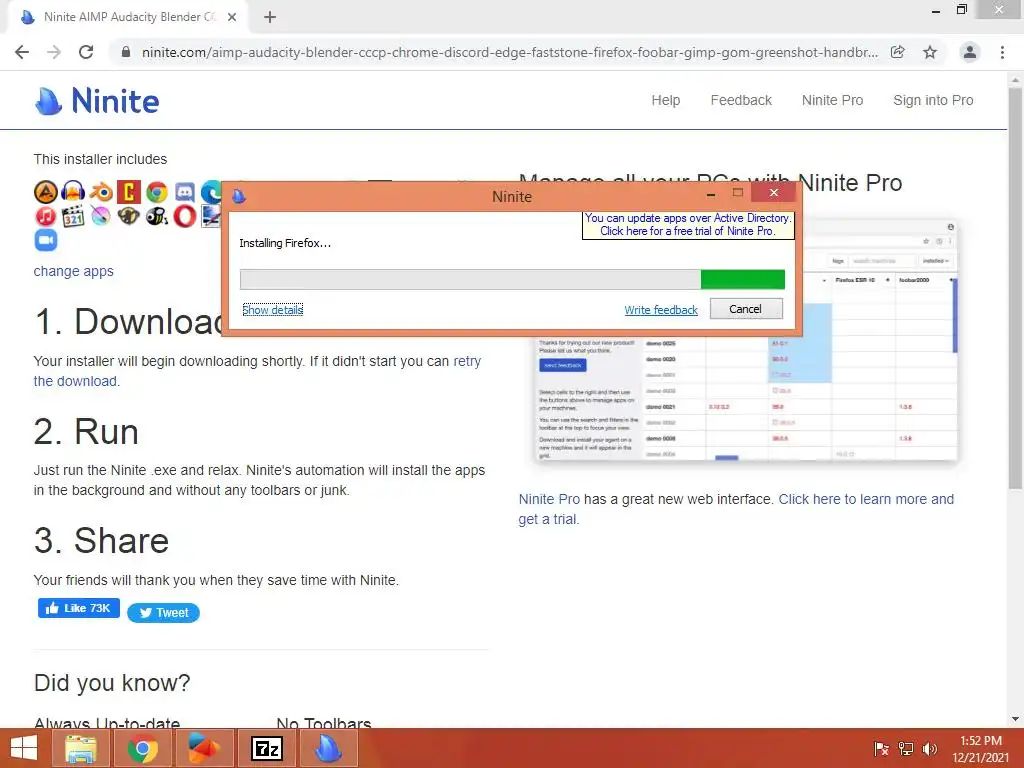Click here to learn more and get a trial
Screen dimensions: 1024x768
866,500
